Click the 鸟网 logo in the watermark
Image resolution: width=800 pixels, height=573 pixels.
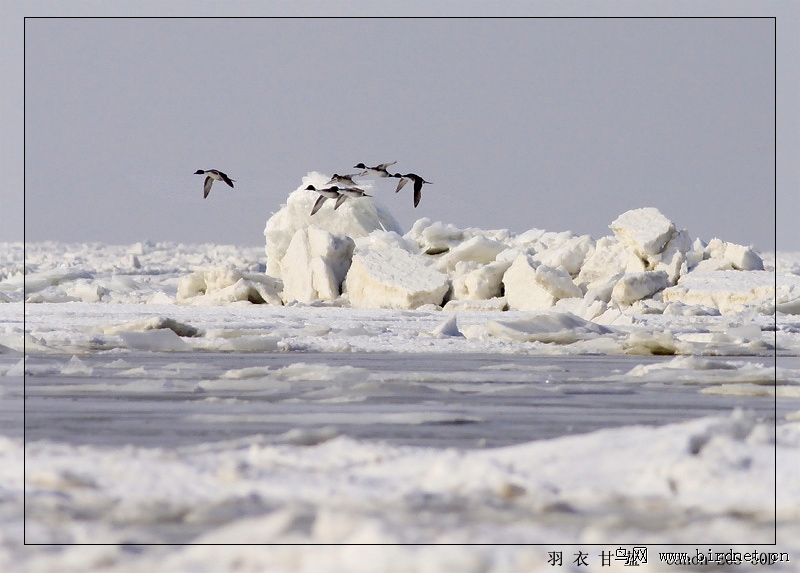tap(631, 555)
